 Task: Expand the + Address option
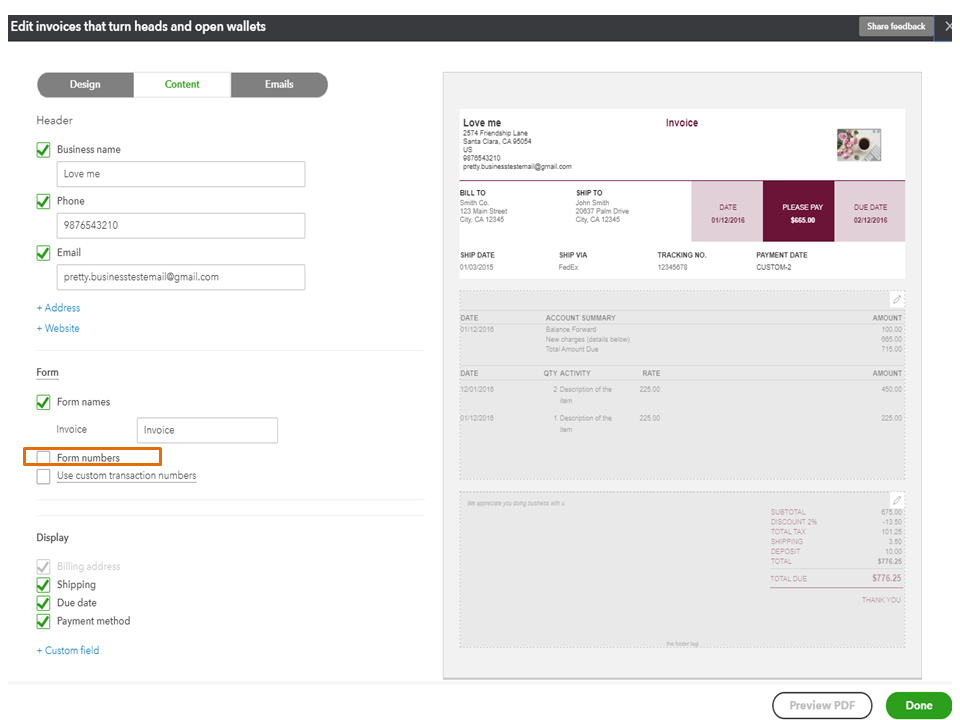(58, 308)
